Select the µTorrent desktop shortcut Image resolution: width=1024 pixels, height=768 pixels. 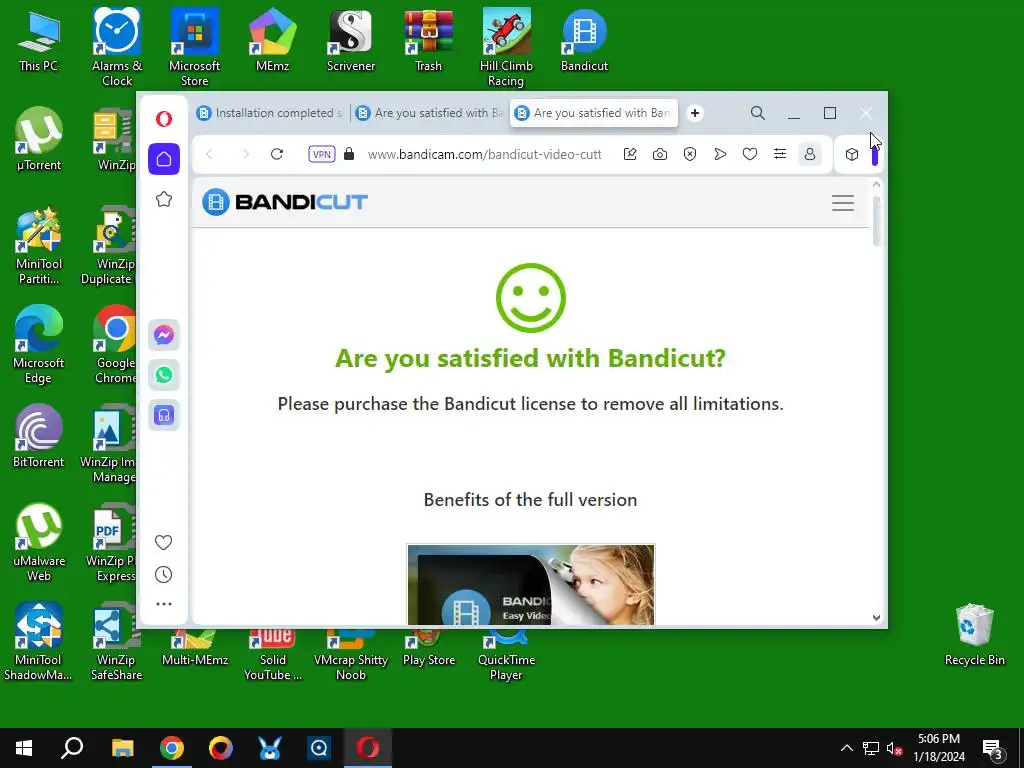coord(39,139)
